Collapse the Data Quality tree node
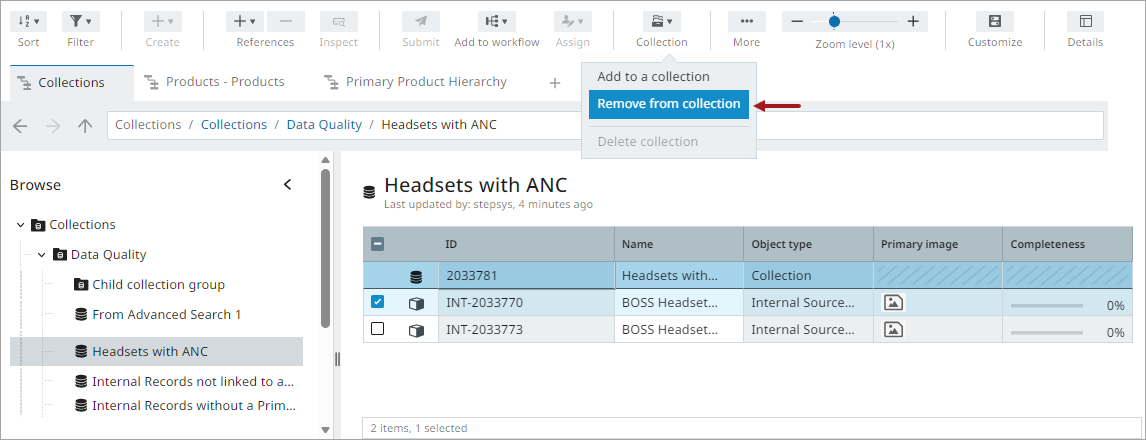The width and height of the screenshot is (1146, 440). [x=41, y=255]
